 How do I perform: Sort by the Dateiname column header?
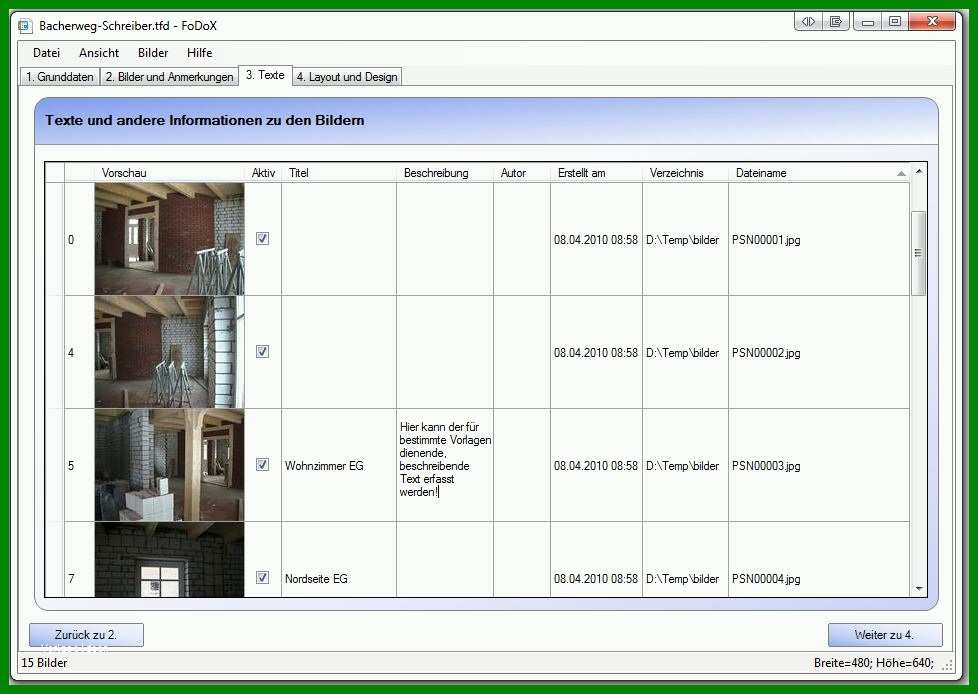(818, 173)
